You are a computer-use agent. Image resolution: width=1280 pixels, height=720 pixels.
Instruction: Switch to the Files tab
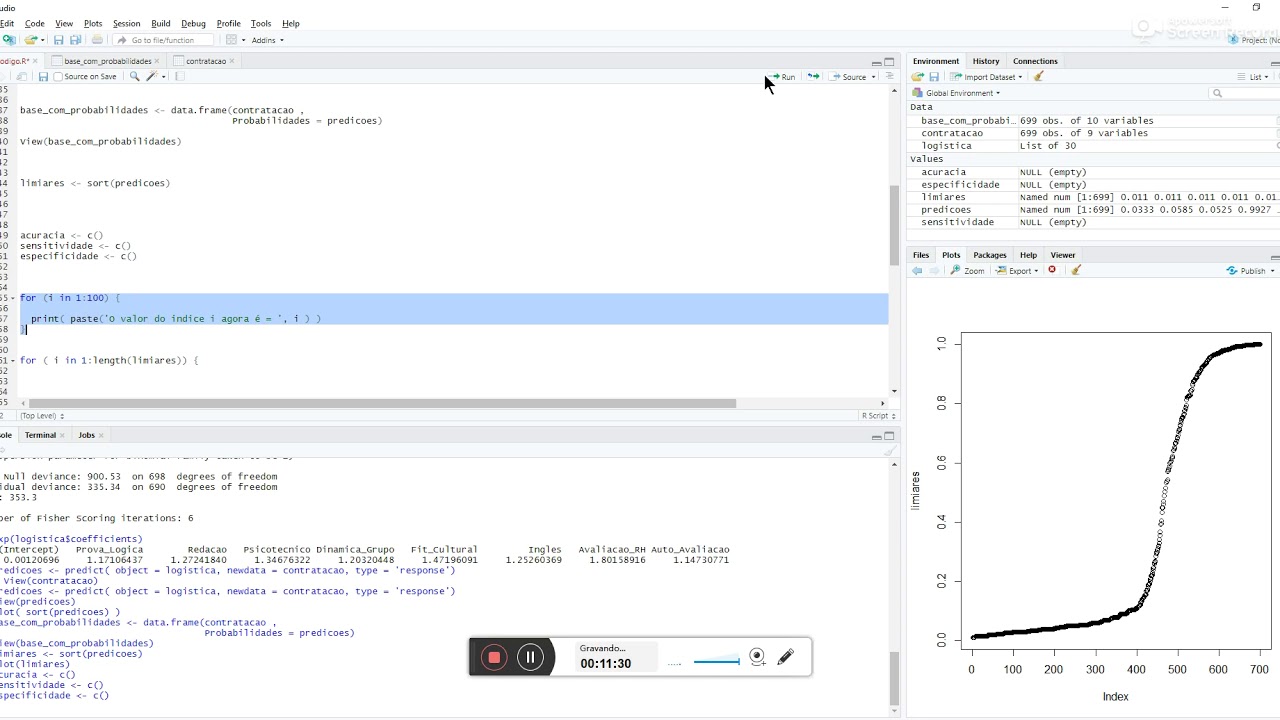[x=921, y=255]
